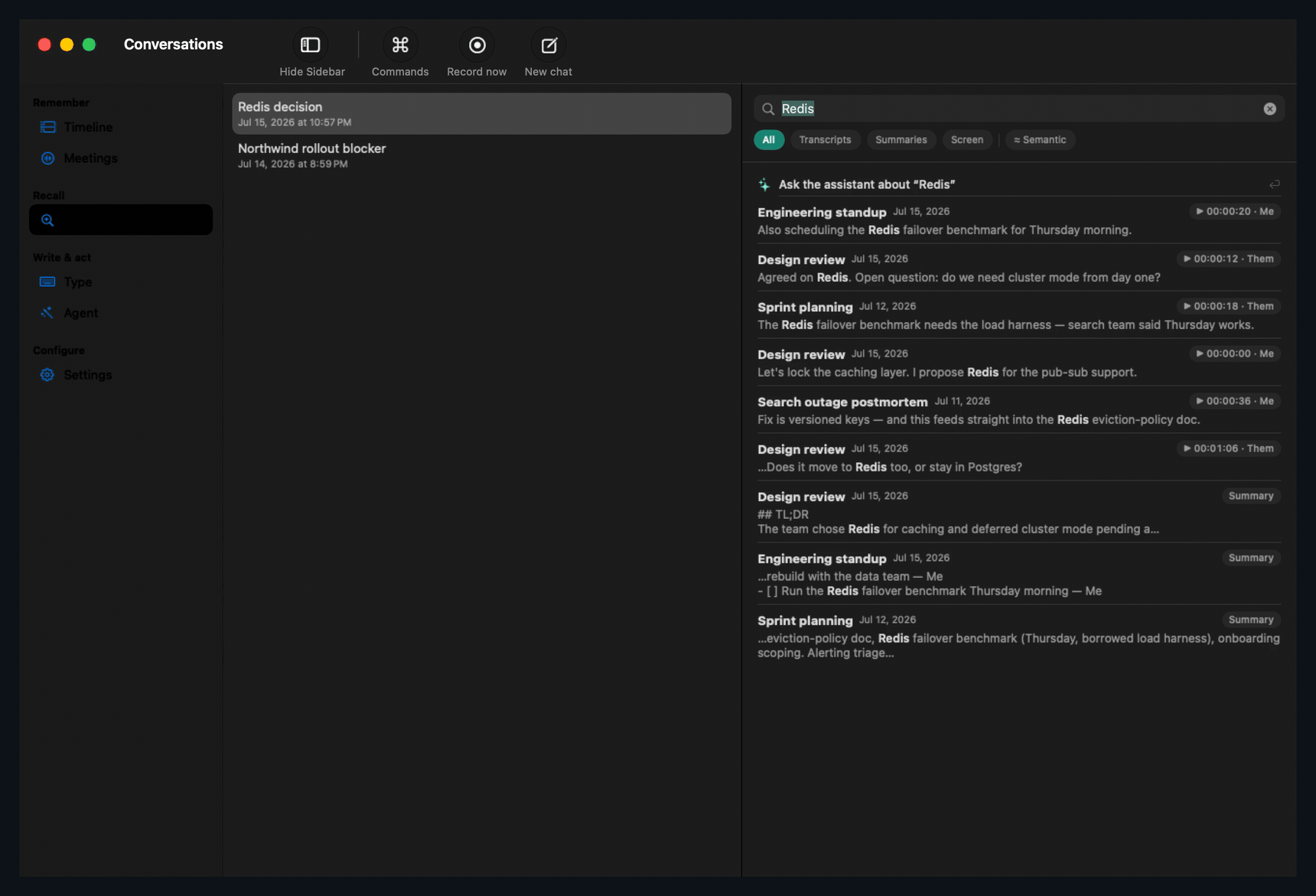1316x896 pixels.
Task: Play Engineering standup clip at 00:00:20
Action: pos(1234,212)
